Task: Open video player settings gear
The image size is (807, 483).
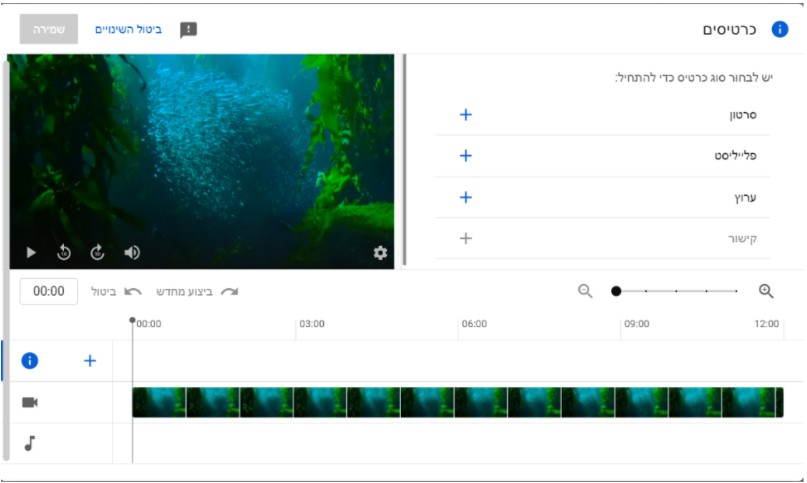Action: coord(380,253)
